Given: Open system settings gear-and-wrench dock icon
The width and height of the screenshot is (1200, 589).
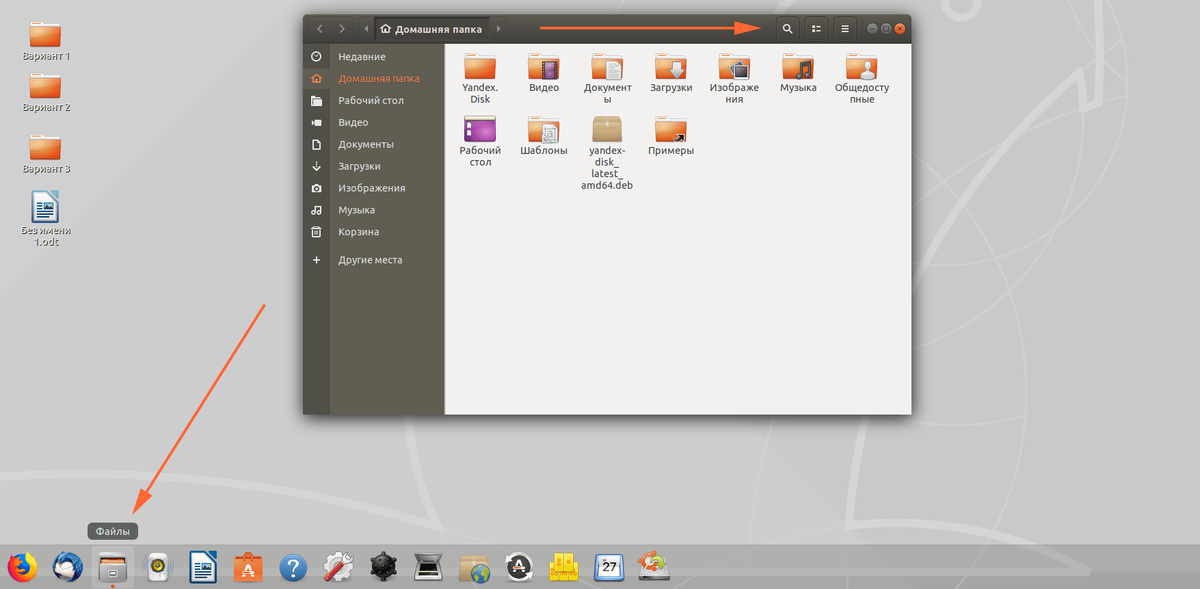Looking at the screenshot, I should pyautogui.click(x=338, y=567).
